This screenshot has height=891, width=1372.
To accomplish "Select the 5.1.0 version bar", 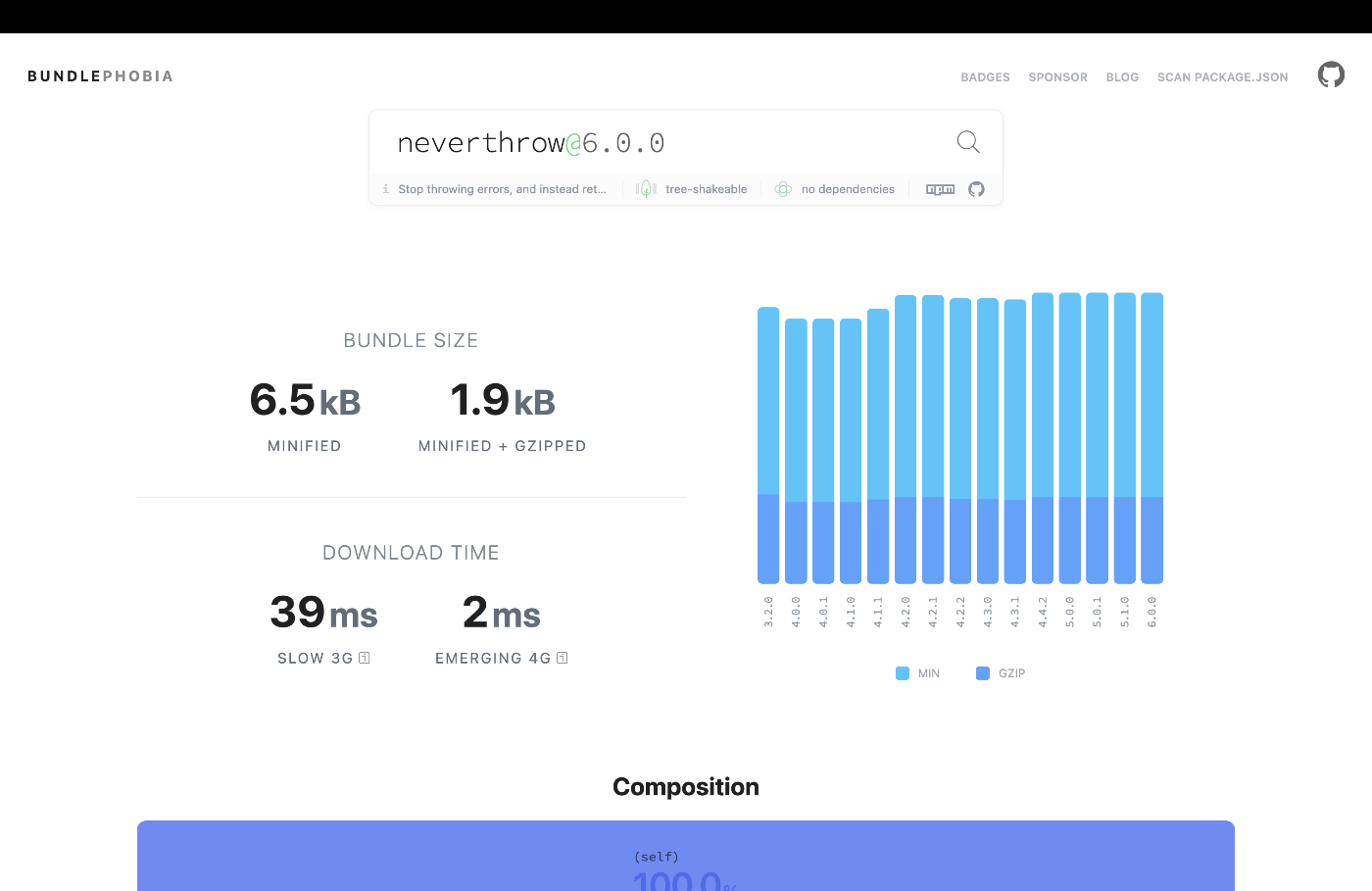I will (x=1125, y=438).
